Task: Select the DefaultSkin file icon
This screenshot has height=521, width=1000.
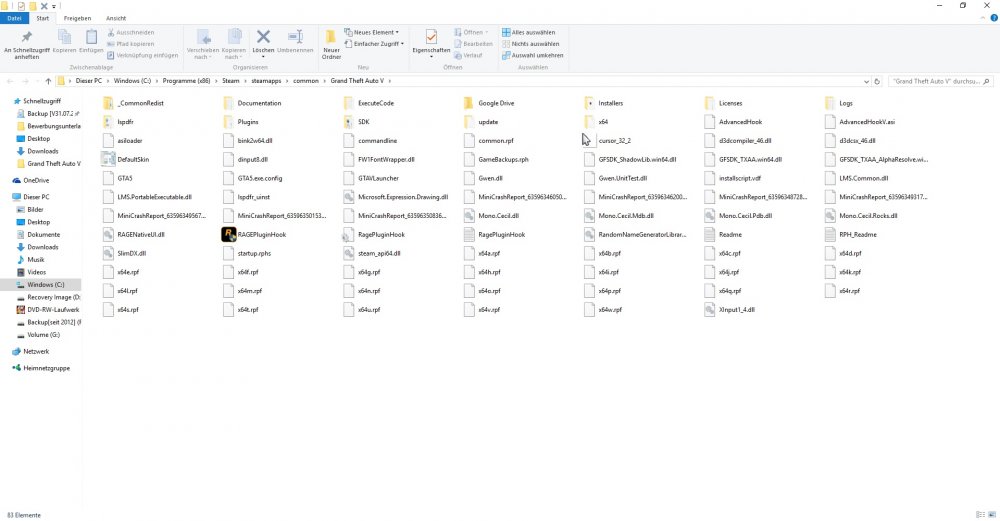Action: tap(108, 159)
